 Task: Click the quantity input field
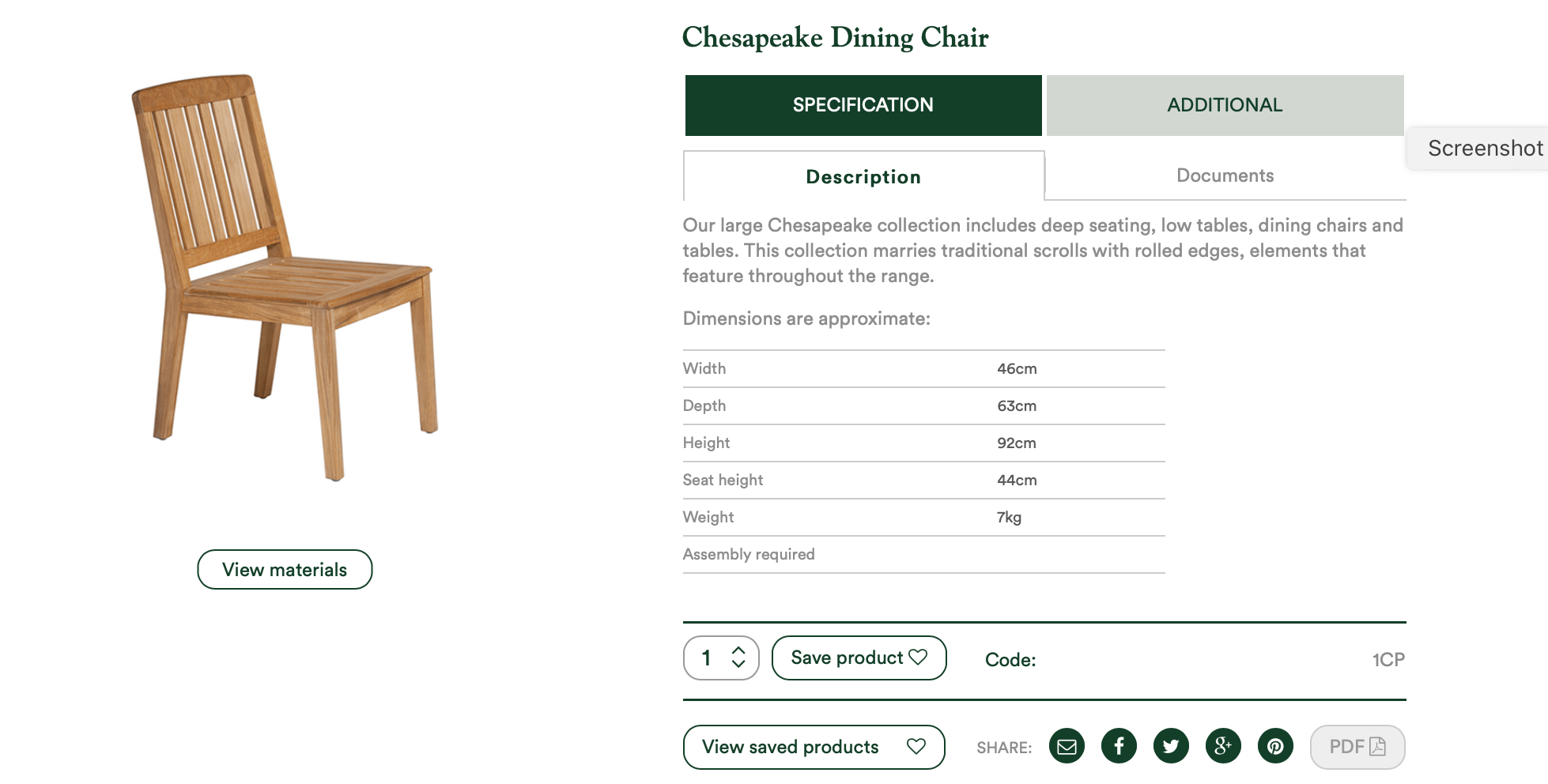tap(721, 658)
